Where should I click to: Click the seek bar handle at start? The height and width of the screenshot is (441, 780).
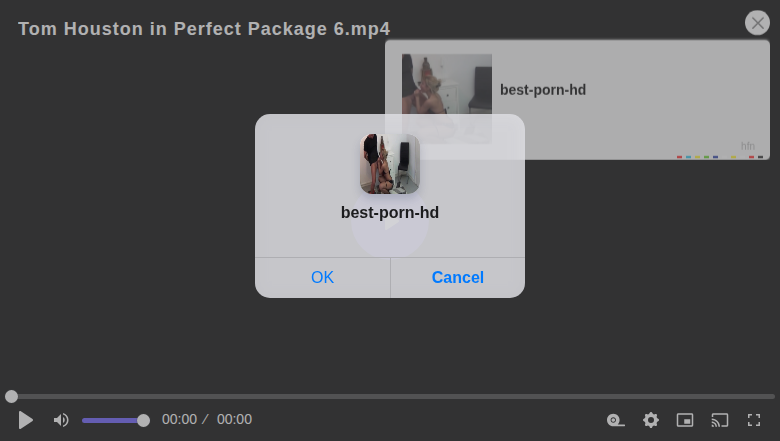click(x=11, y=396)
